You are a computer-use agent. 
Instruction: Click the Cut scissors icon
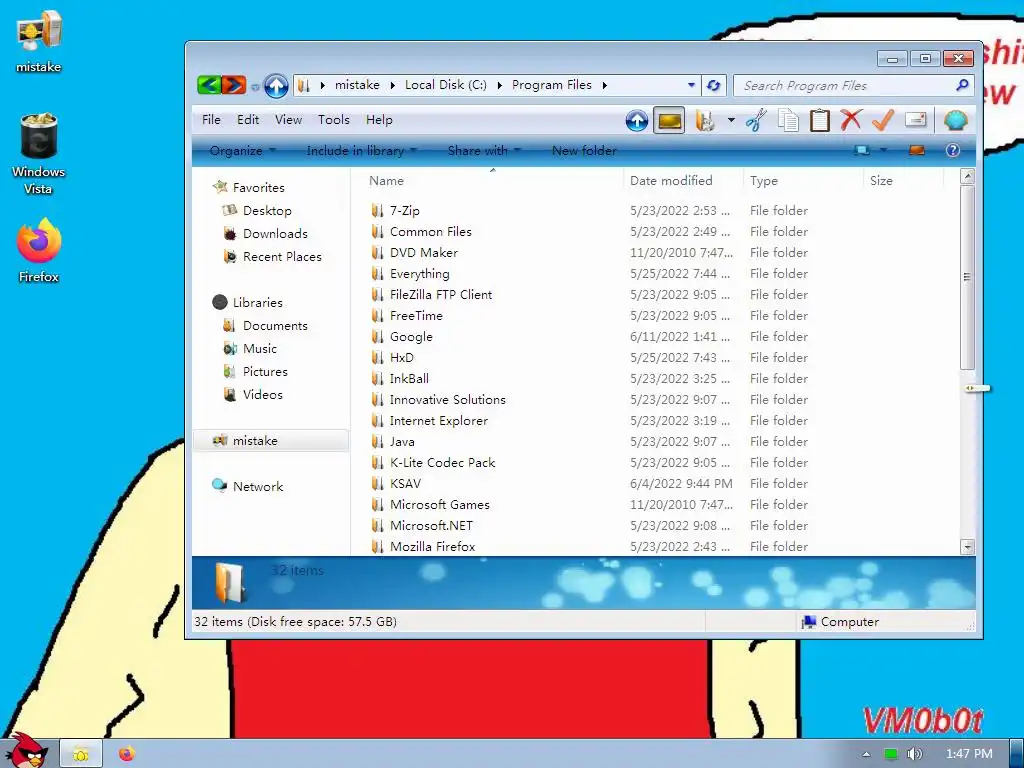(x=756, y=120)
